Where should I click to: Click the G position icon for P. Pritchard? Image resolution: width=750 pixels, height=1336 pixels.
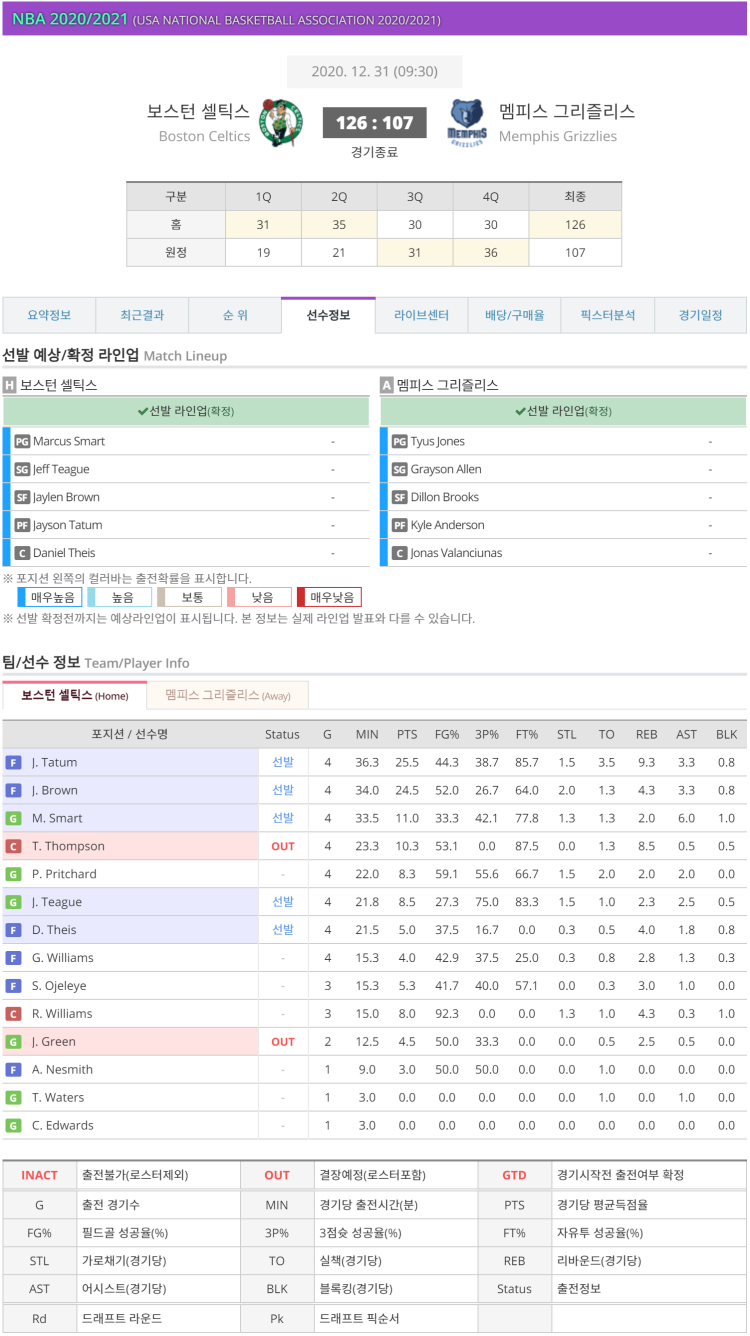[x=13, y=874]
